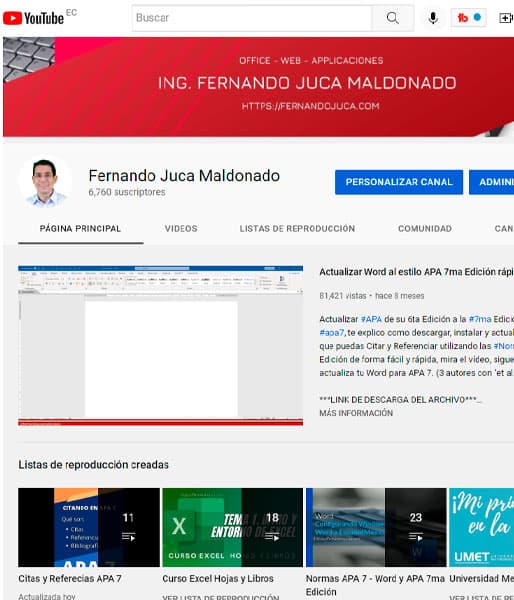
Task: Open Citas y Referecias APA 7 playlist thumbnail
Action: point(89,527)
